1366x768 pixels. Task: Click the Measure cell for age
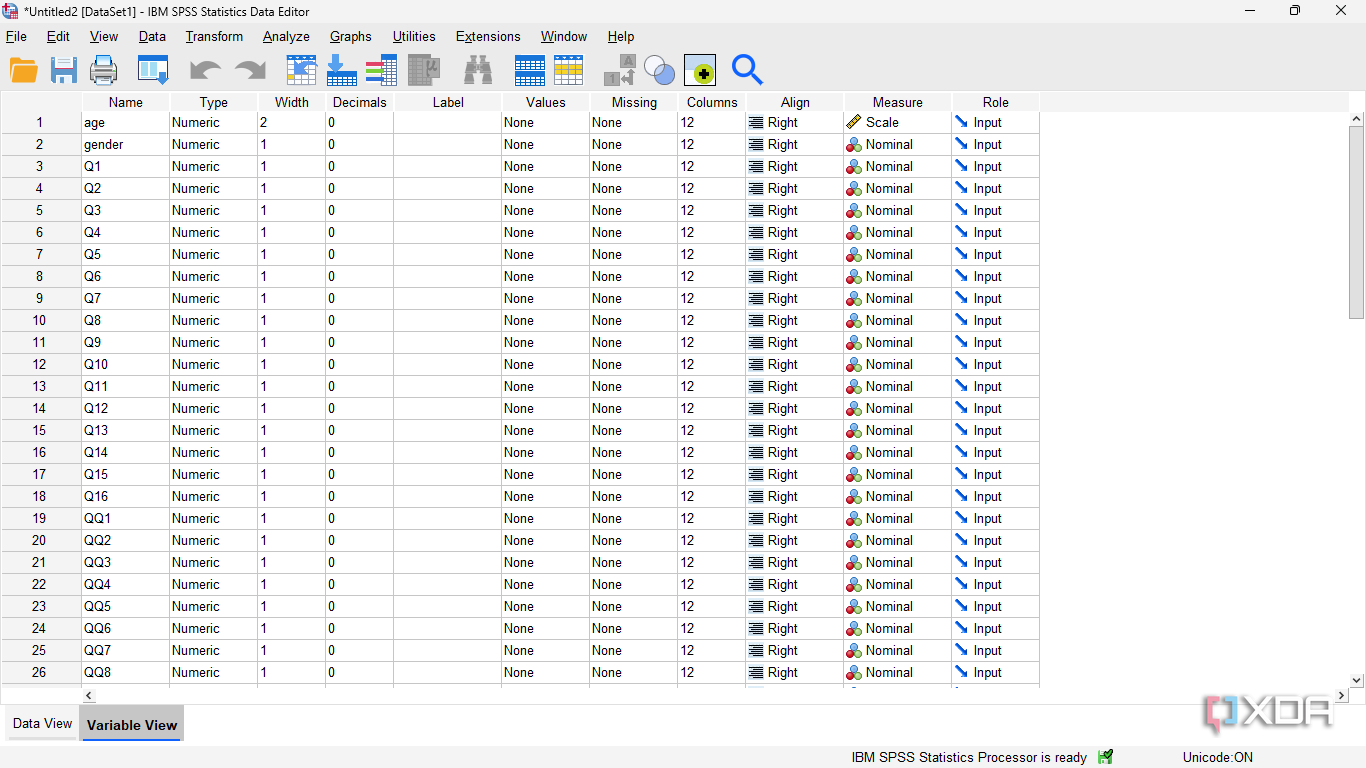[898, 122]
